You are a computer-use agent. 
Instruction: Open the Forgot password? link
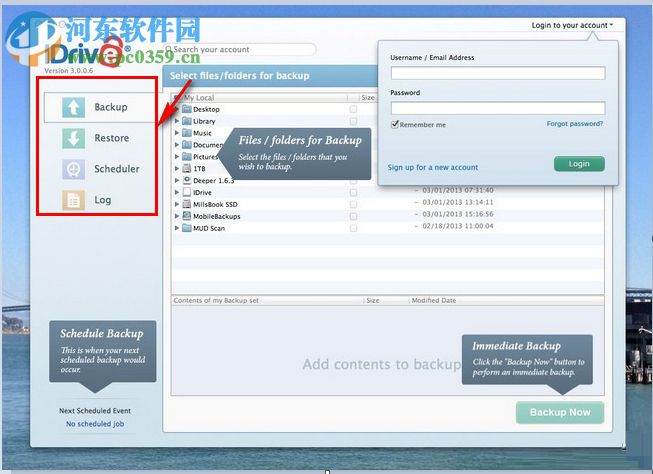tap(575, 124)
